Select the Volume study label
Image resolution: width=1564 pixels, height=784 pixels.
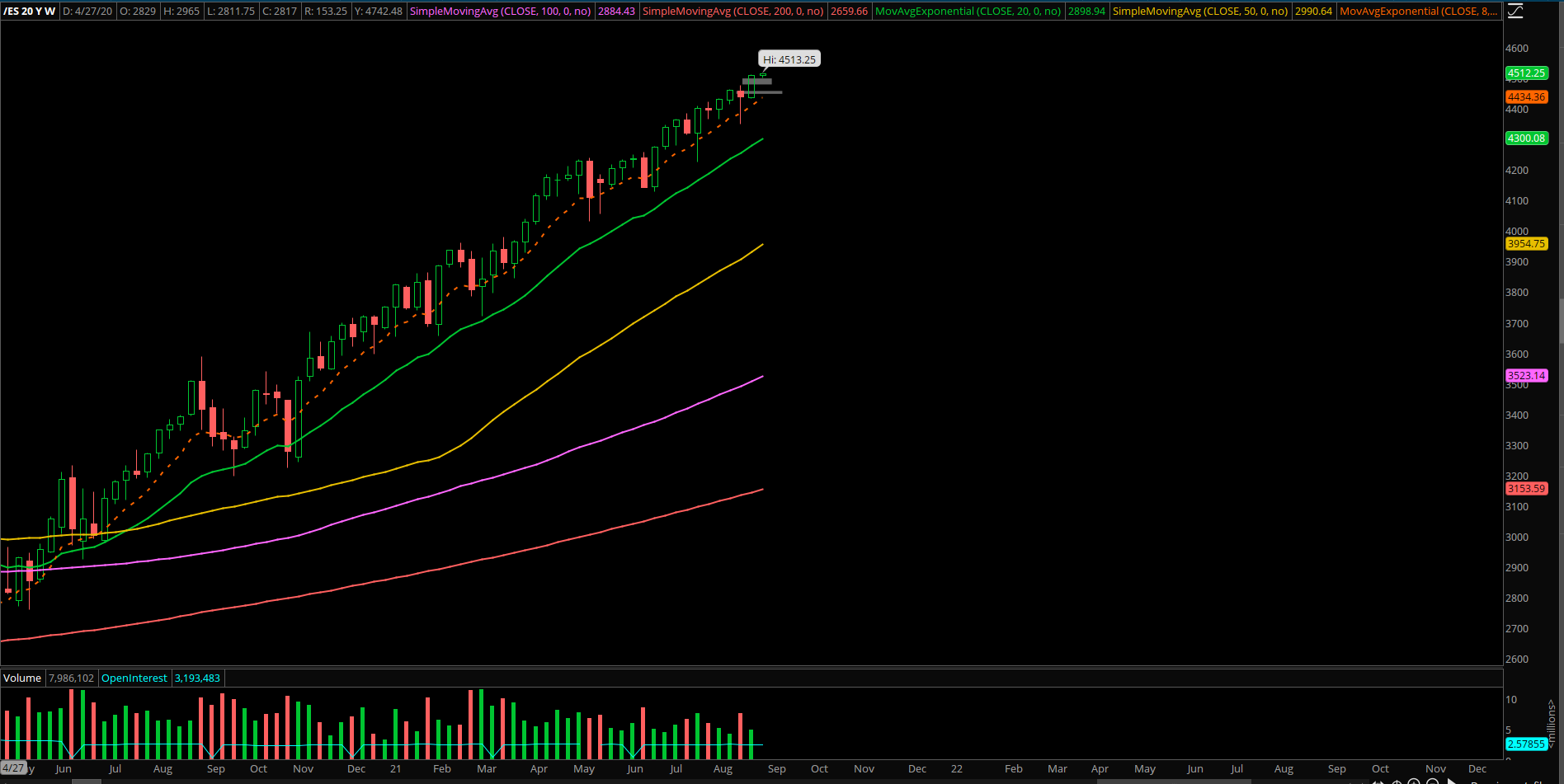click(x=22, y=678)
